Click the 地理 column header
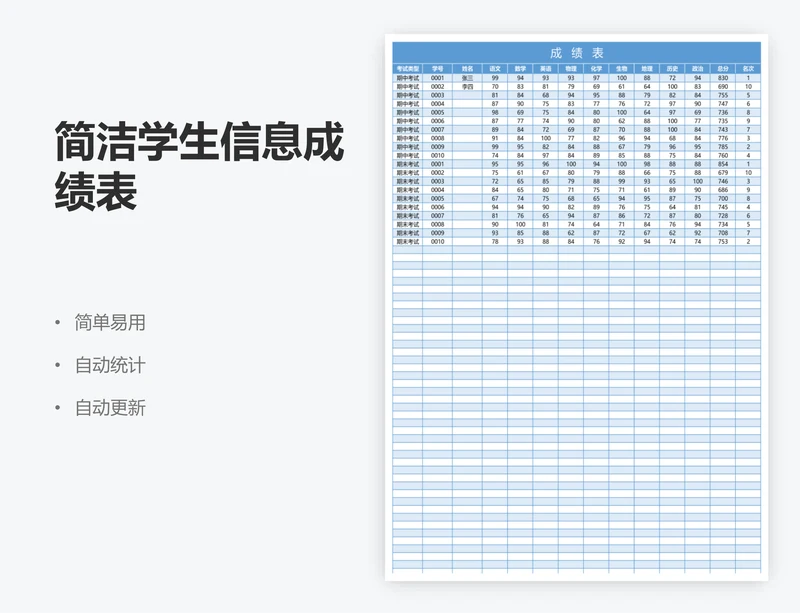 click(647, 68)
